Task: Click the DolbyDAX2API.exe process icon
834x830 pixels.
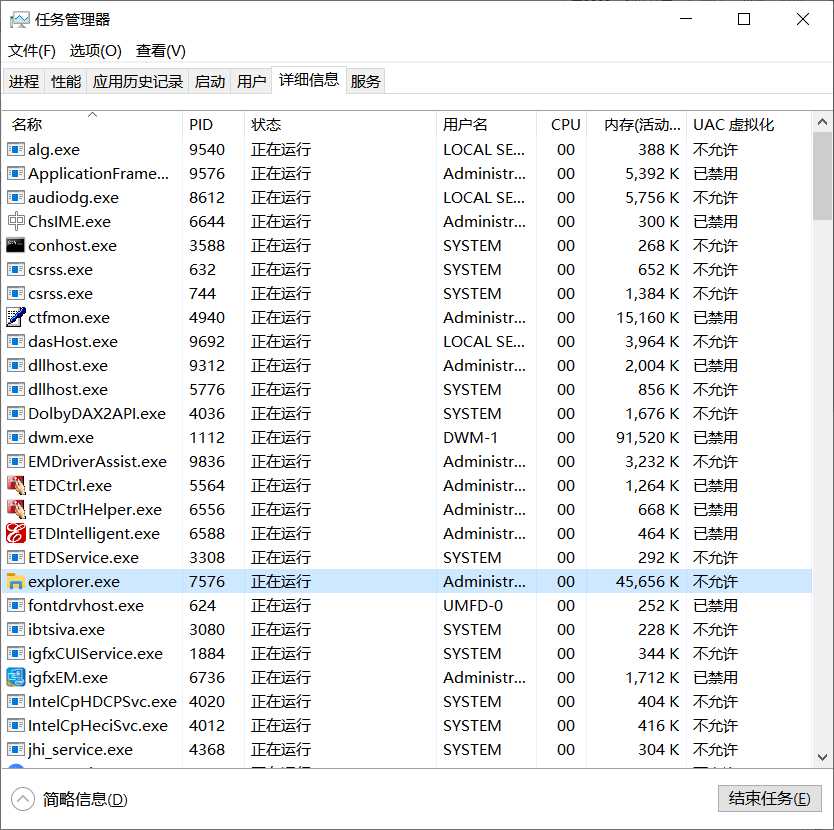Action: (x=15, y=413)
